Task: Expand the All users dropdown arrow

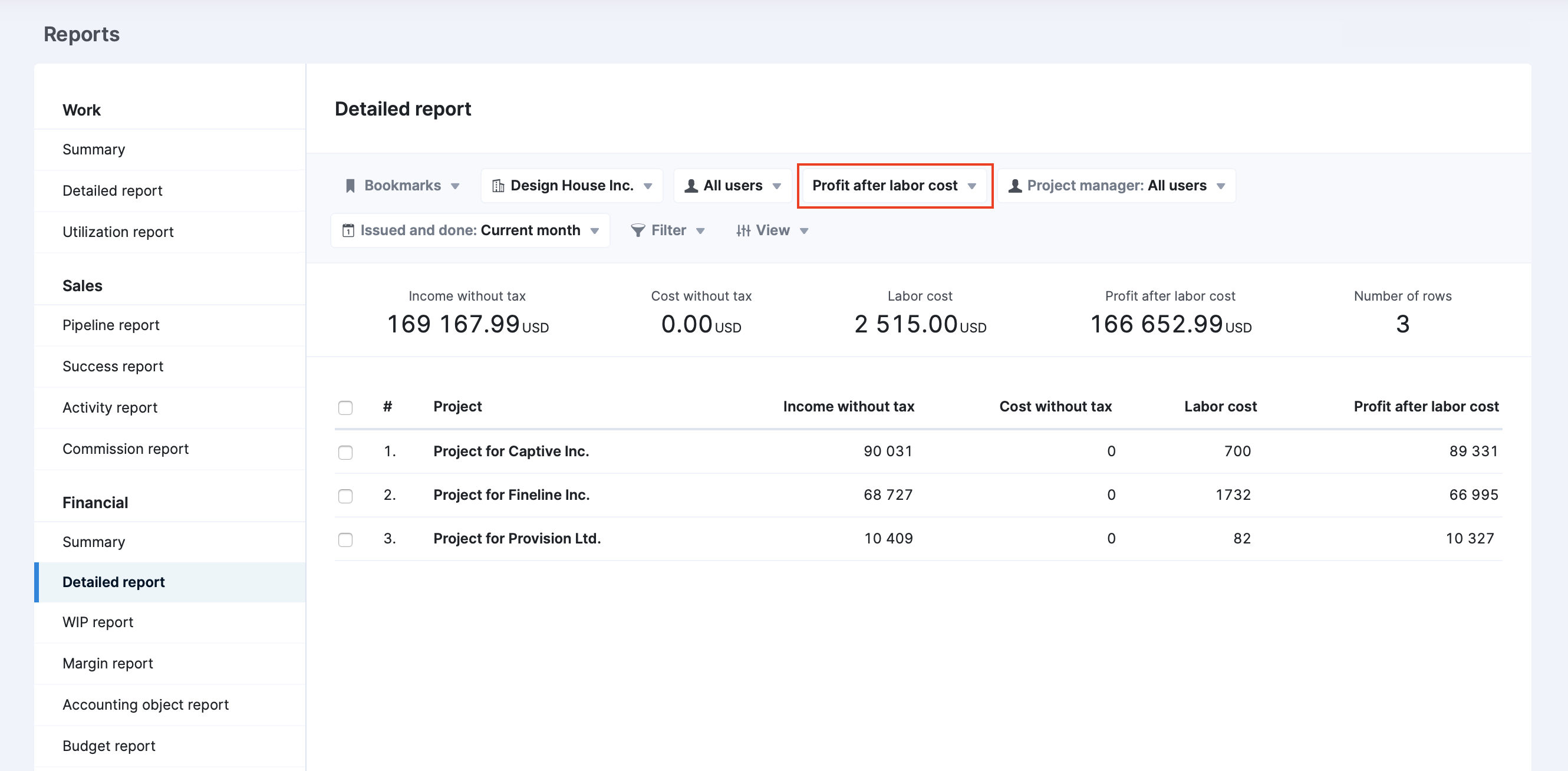Action: point(777,186)
